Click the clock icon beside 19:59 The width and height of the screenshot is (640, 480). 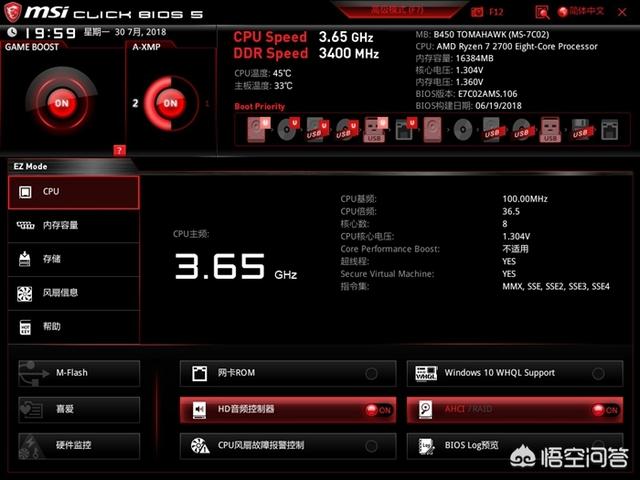pos(12,32)
